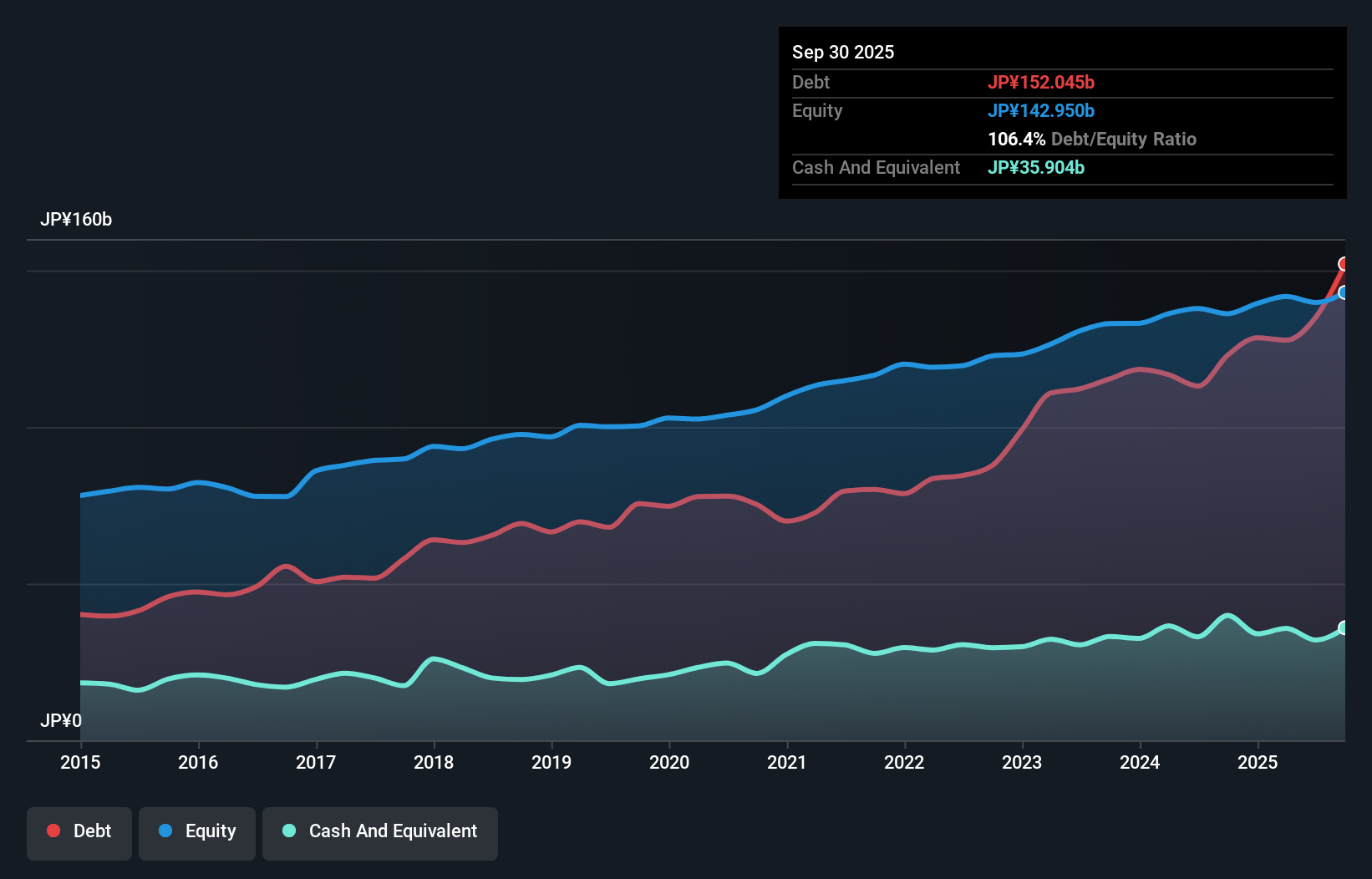Click the JP¥152.045b Debt value
Viewport: 1372px width, 879px height.
pos(1042,82)
